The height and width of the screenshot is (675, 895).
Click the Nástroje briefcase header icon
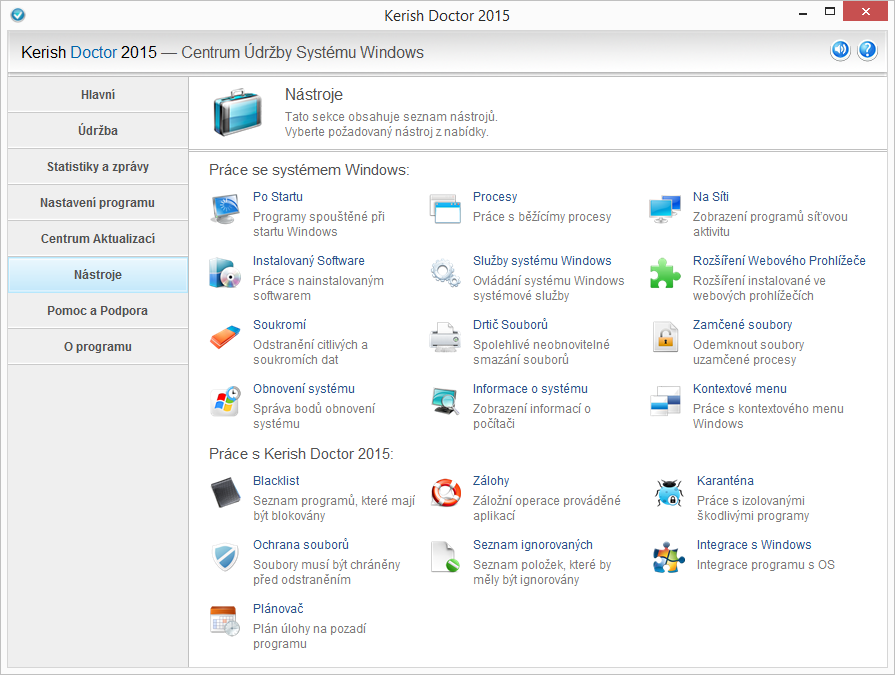pos(237,112)
